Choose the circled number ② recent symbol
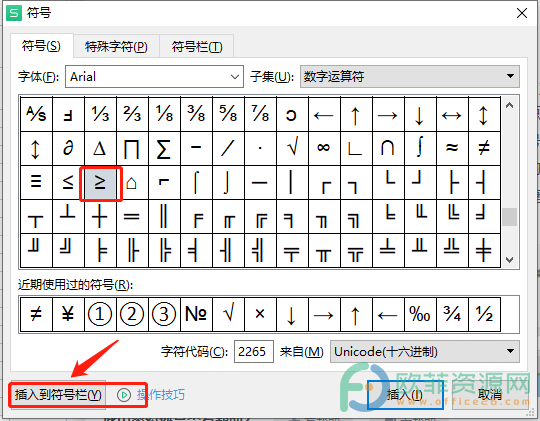Image resolution: width=540 pixels, height=421 pixels. 132,314
